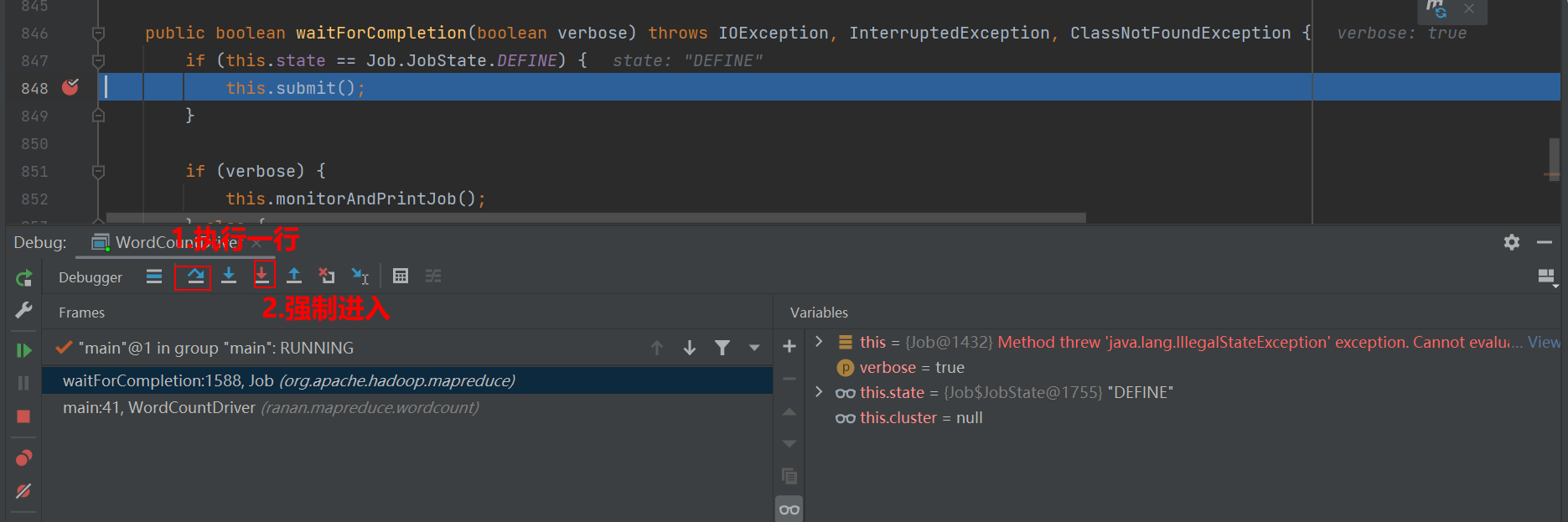Collapse if block fold line 847
Image resolution: width=1568 pixels, height=522 pixels.
pos(98,61)
